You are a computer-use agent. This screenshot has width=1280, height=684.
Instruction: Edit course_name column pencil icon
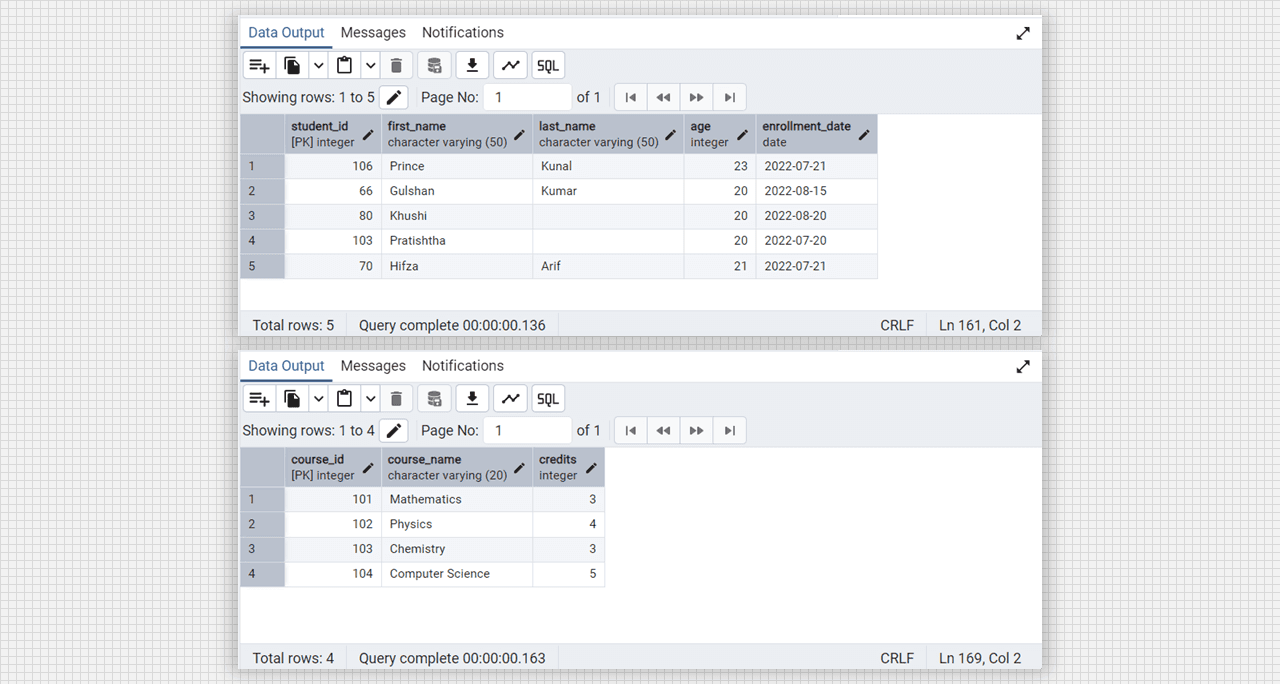519,467
